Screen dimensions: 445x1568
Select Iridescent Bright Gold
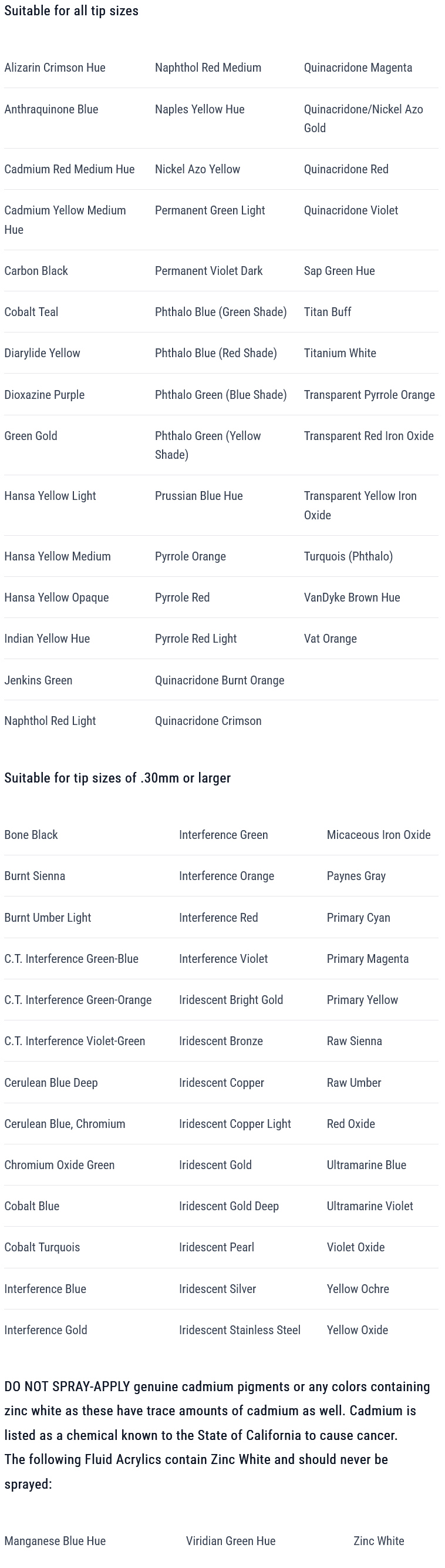point(231,999)
